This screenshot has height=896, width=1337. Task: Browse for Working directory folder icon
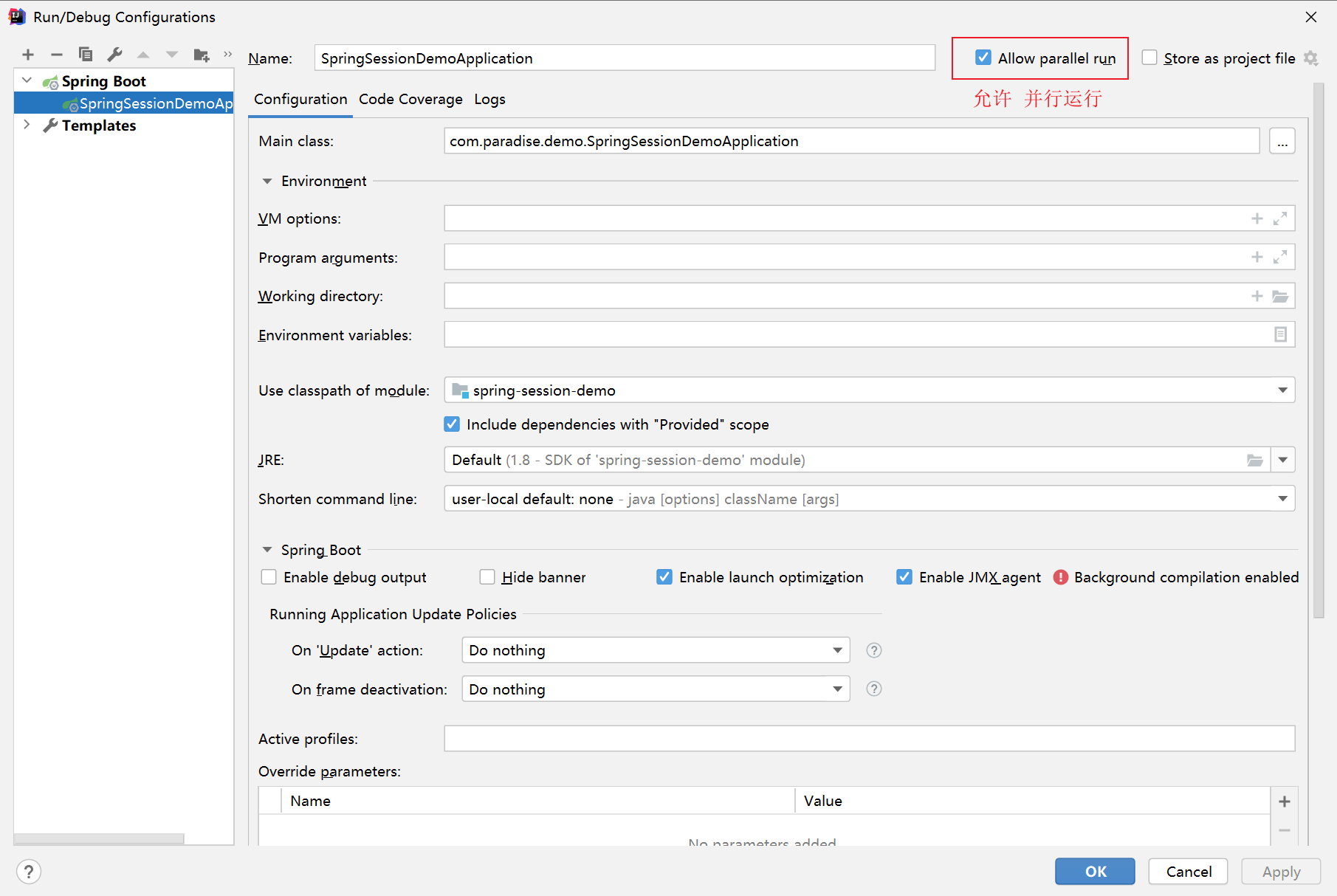pos(1280,296)
